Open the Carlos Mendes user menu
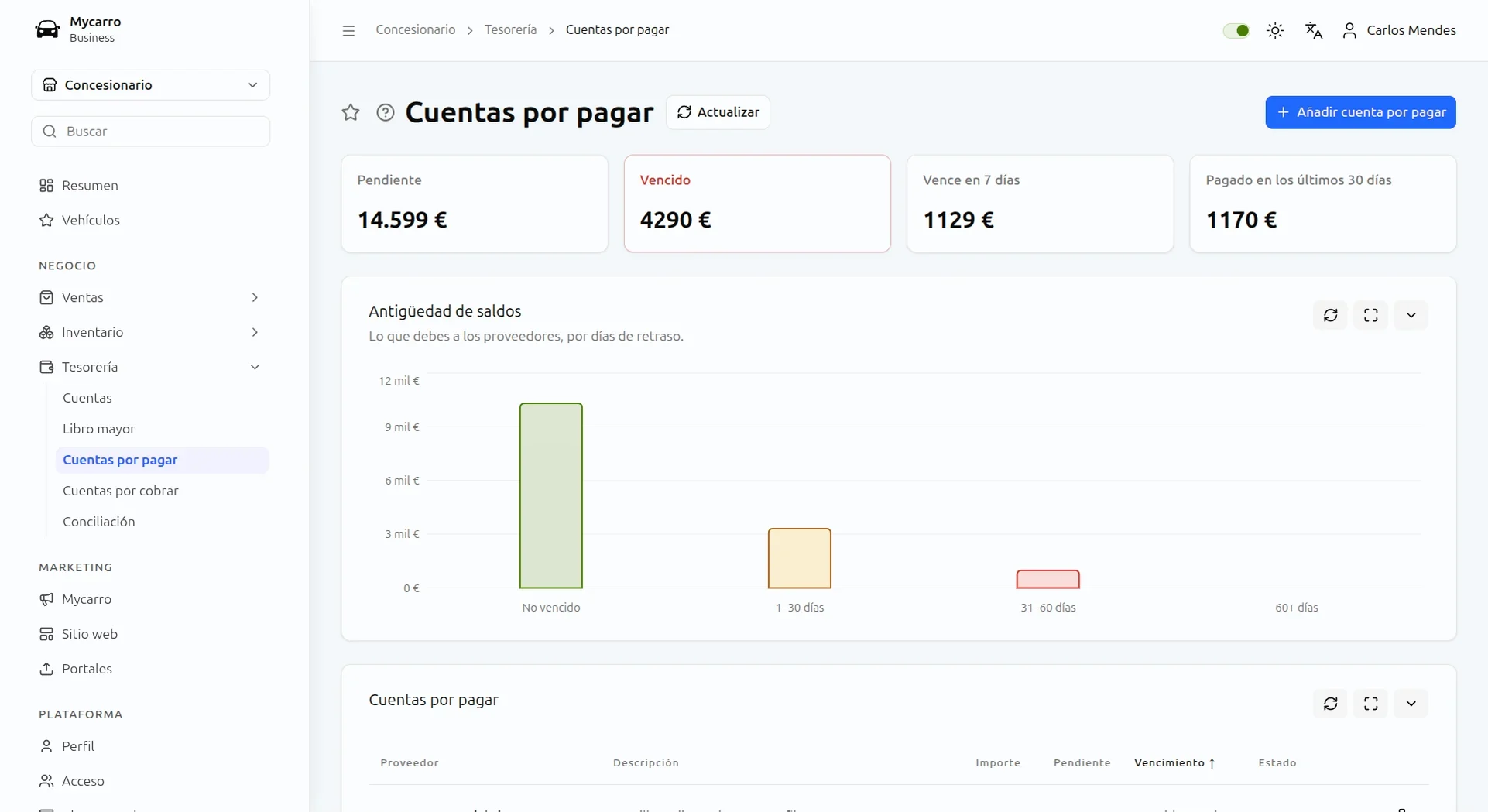Screen dimensions: 1488x812 coord(1399,30)
